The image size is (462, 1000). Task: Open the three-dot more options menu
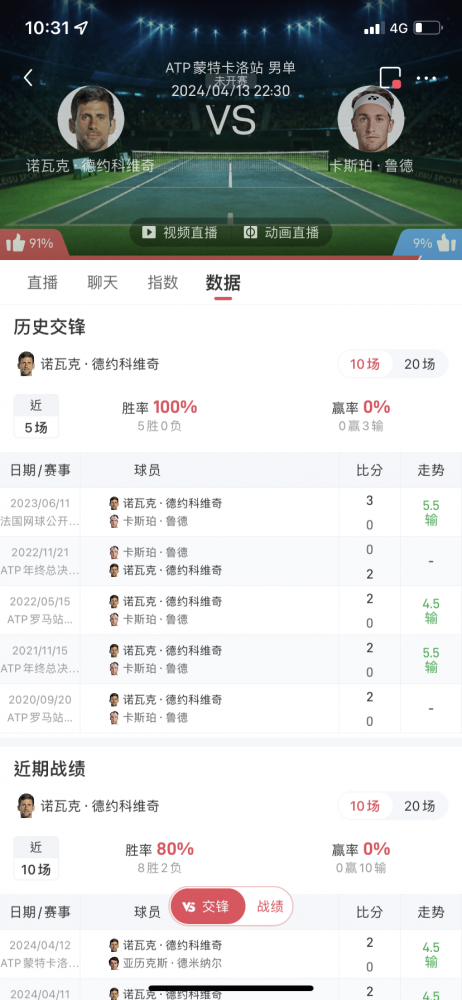(427, 79)
